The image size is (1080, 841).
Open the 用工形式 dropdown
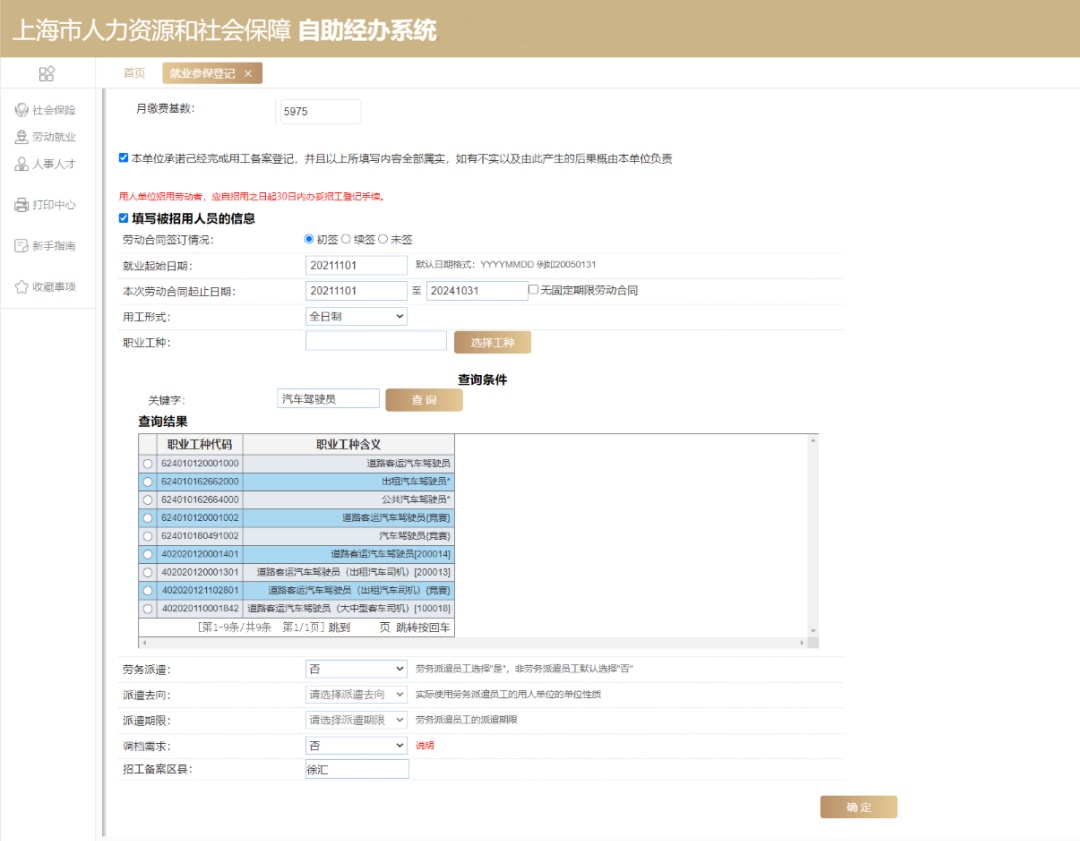click(356, 316)
